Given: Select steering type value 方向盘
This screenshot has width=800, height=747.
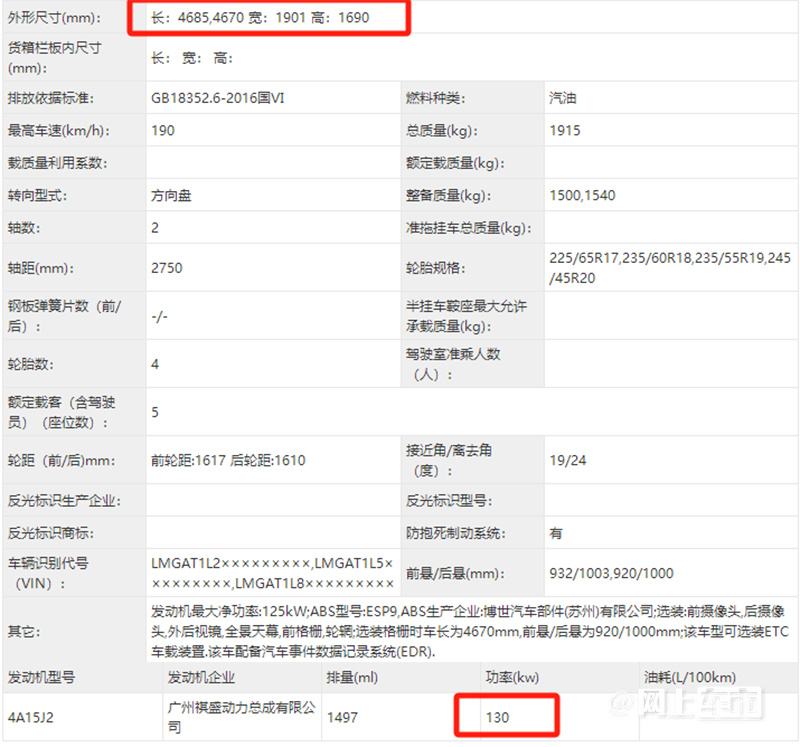Looking at the screenshot, I should point(171,195).
